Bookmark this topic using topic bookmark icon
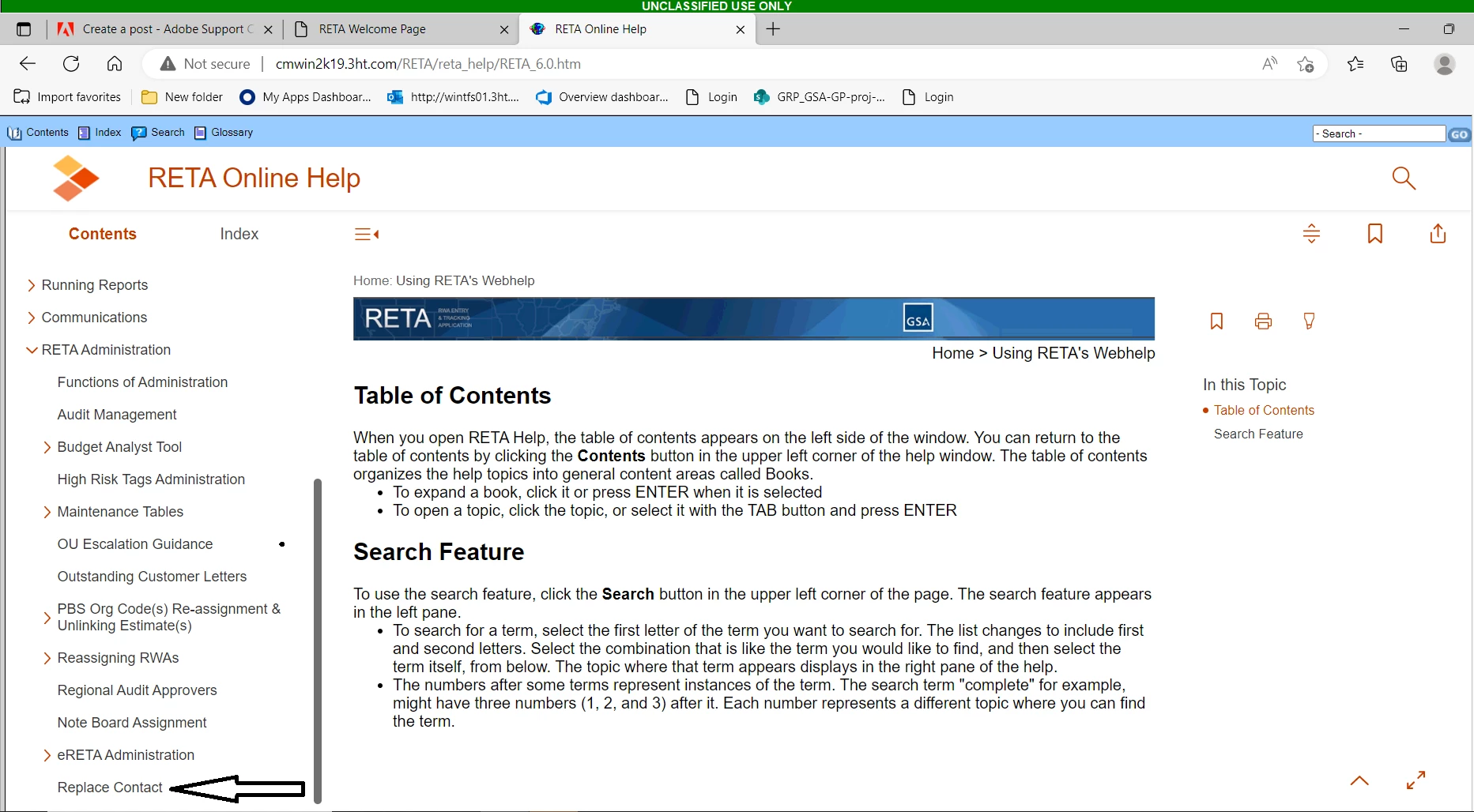Viewport: 1474px width, 812px height. pyautogui.click(x=1216, y=321)
